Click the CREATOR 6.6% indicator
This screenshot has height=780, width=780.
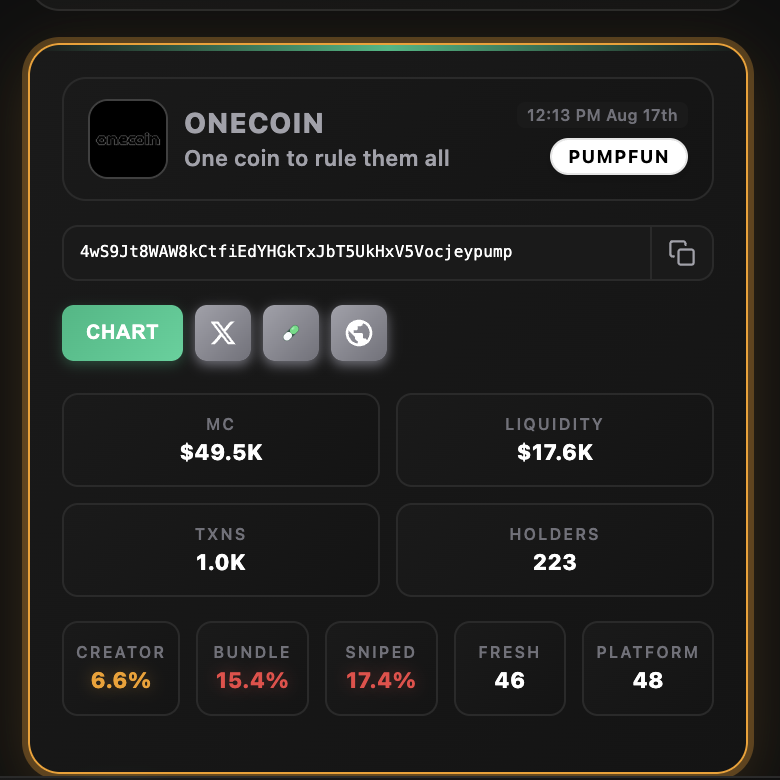point(121,668)
